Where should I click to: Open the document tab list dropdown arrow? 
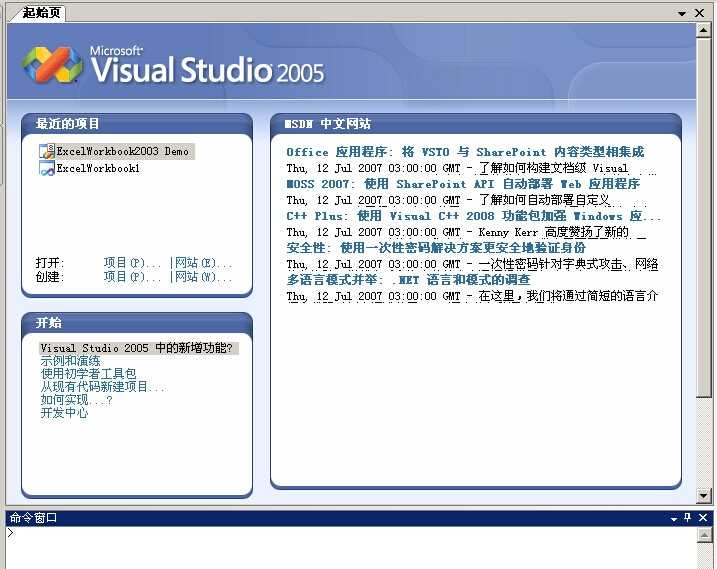[682, 13]
